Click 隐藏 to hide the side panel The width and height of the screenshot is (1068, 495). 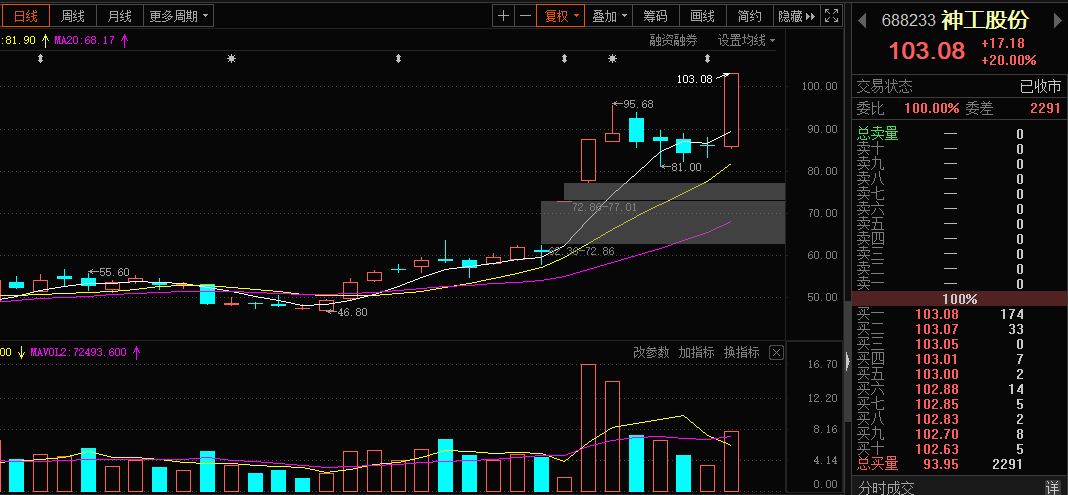point(796,16)
